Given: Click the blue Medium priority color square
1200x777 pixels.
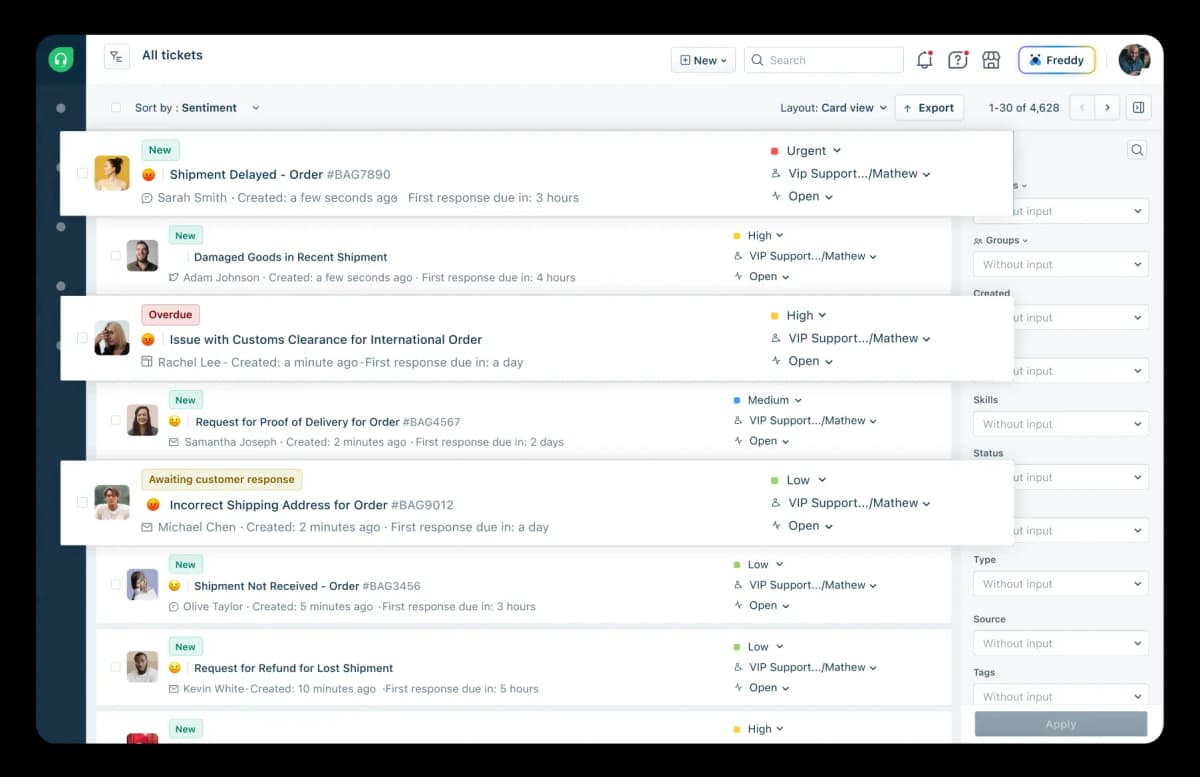Looking at the screenshot, I should (737, 400).
